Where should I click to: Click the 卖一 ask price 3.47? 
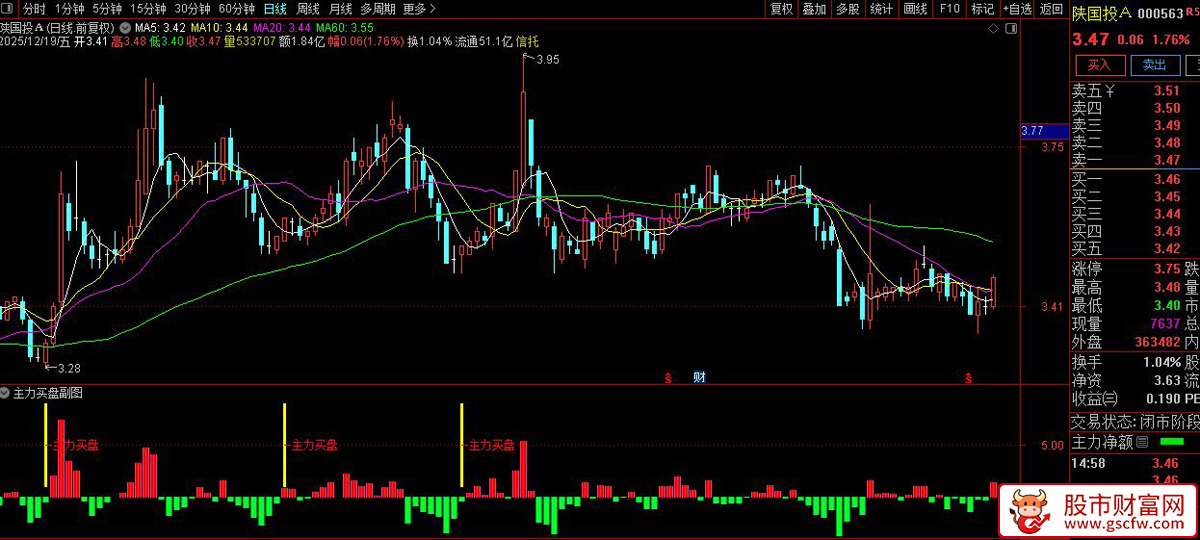tap(1166, 160)
